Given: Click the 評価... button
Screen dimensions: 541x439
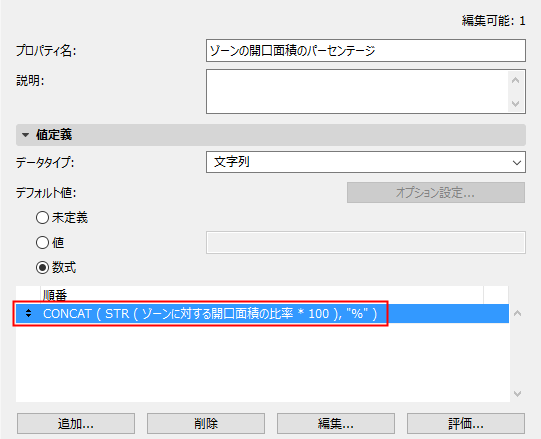Looking at the screenshot, I should tap(466, 423).
